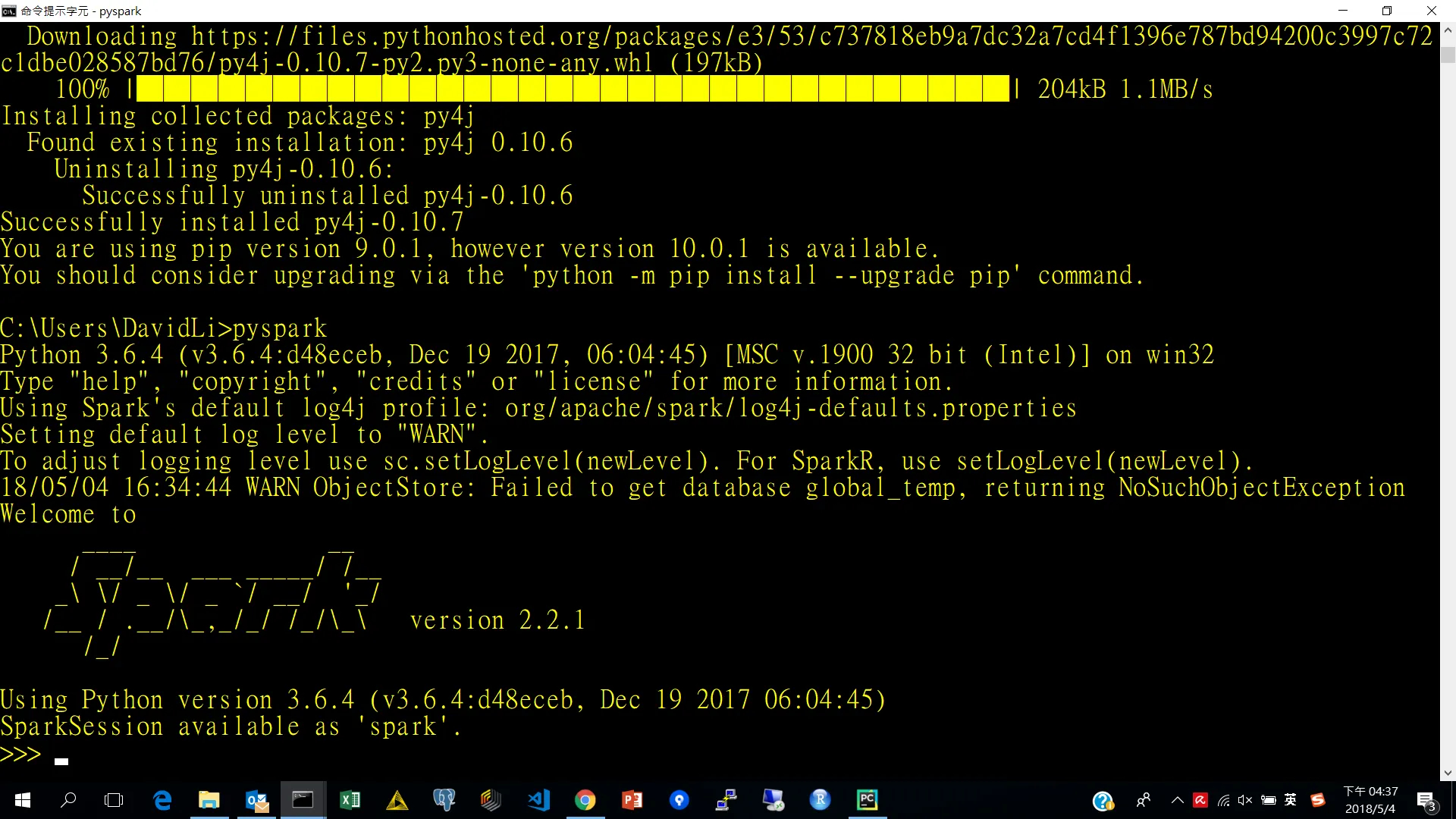Open PowerPoint from the taskbar

pos(632,800)
